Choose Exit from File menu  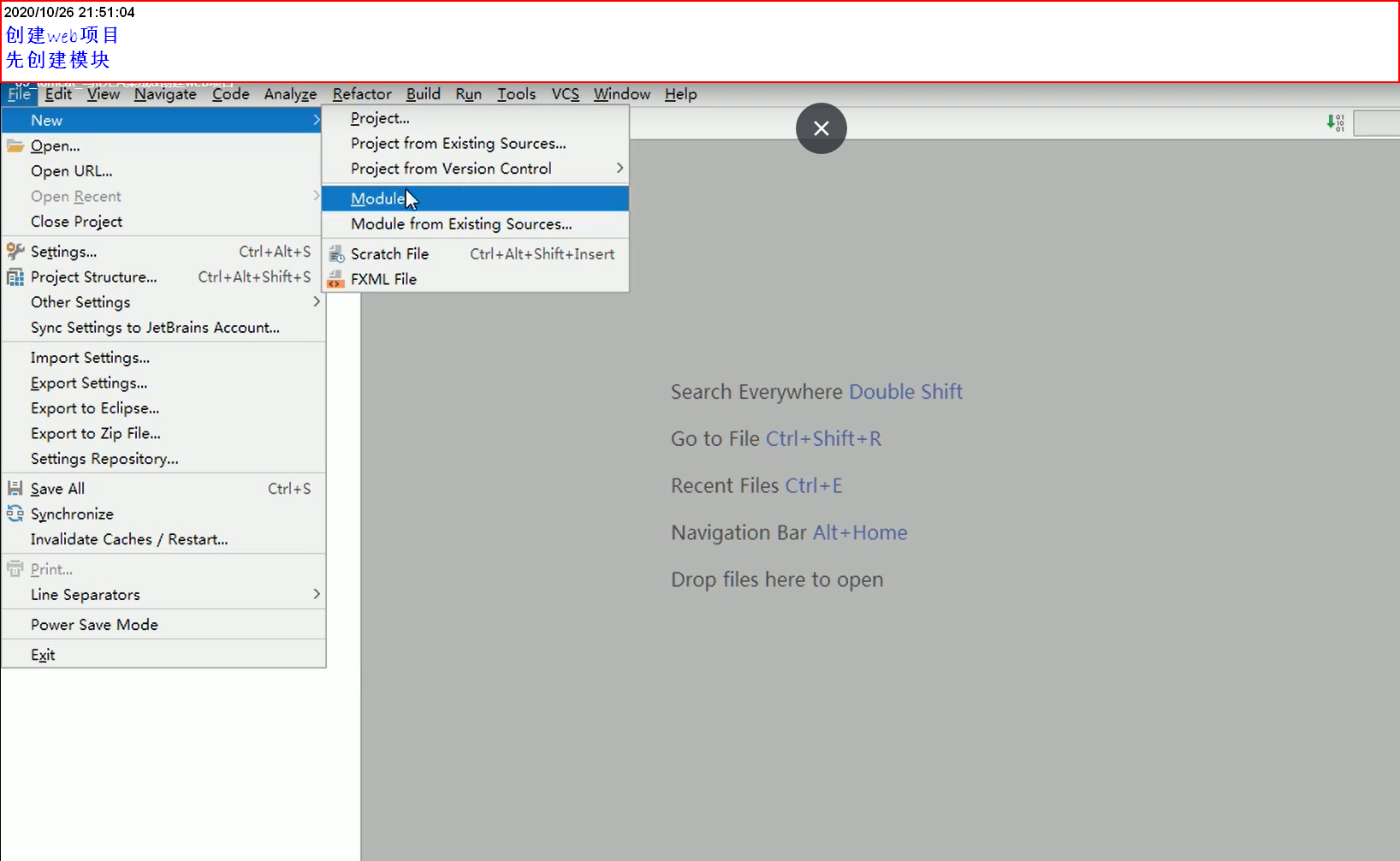coord(163,655)
